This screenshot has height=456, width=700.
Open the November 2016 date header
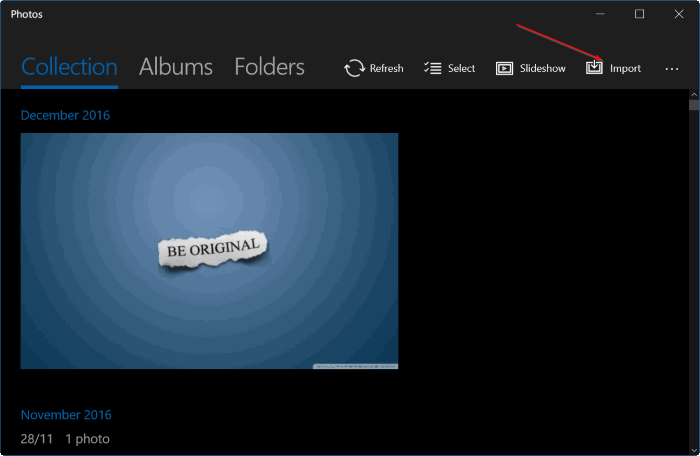click(x=66, y=415)
